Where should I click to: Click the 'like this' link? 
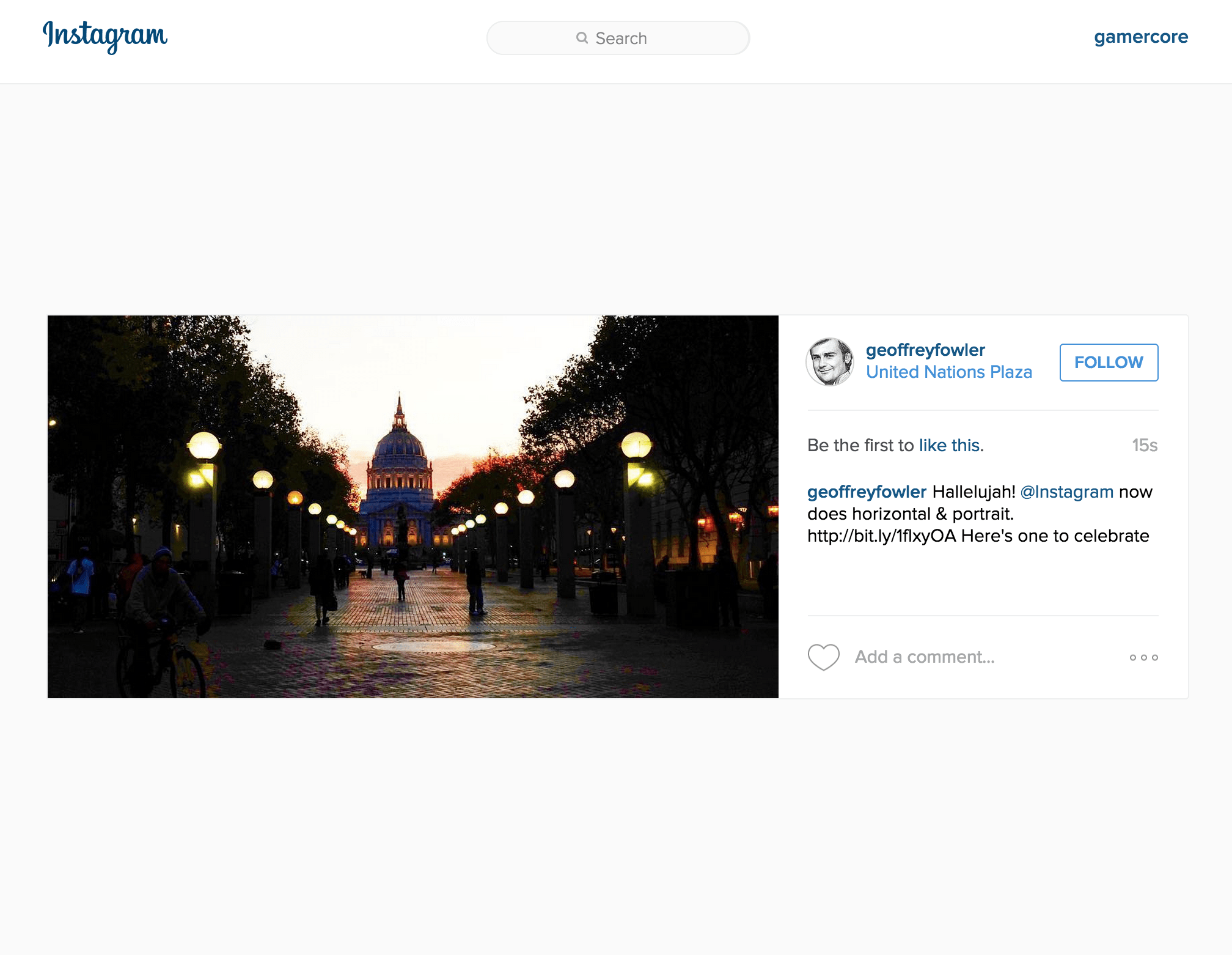click(950, 445)
